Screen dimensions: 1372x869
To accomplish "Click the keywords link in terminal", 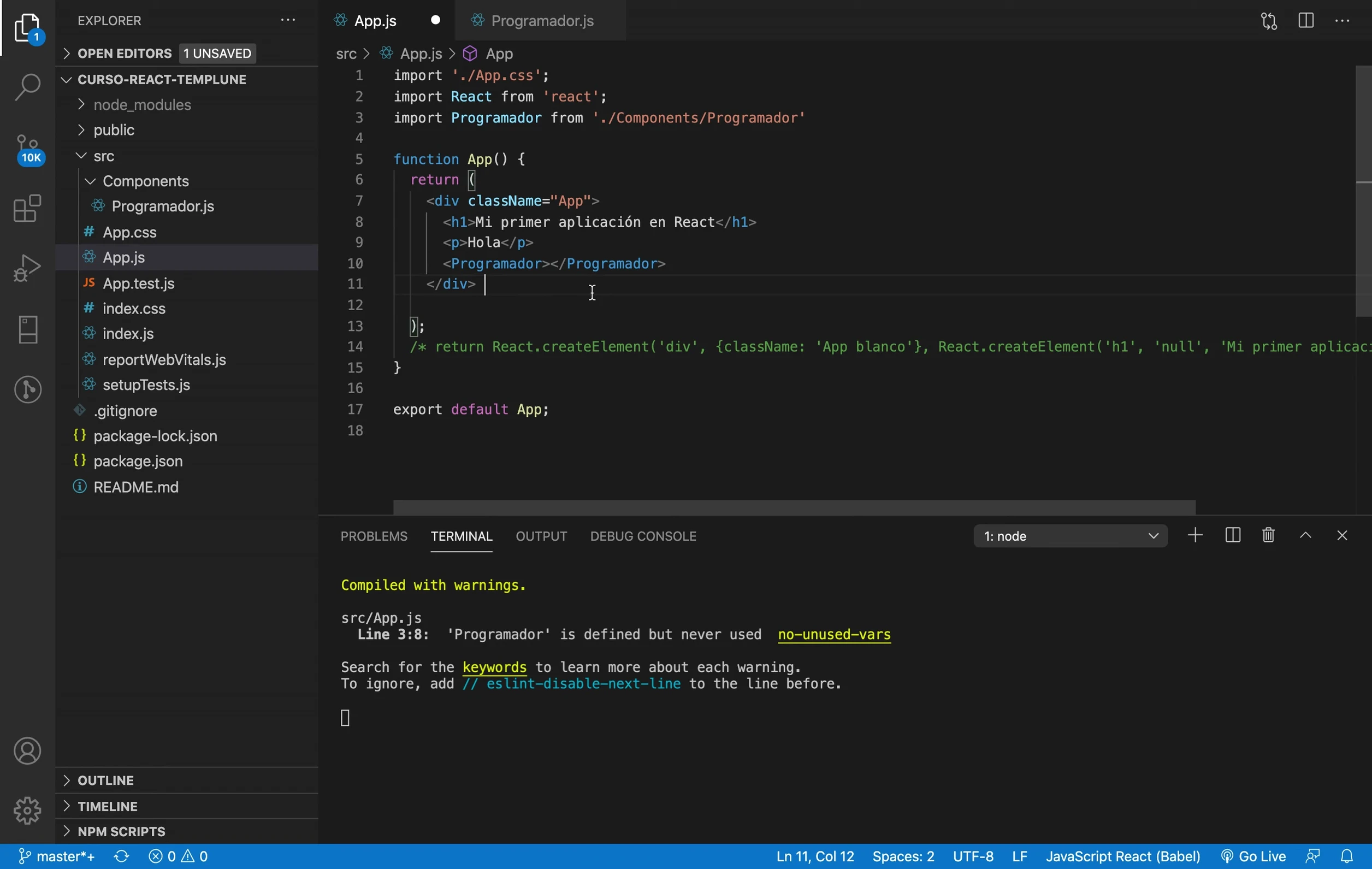I will click(x=494, y=667).
